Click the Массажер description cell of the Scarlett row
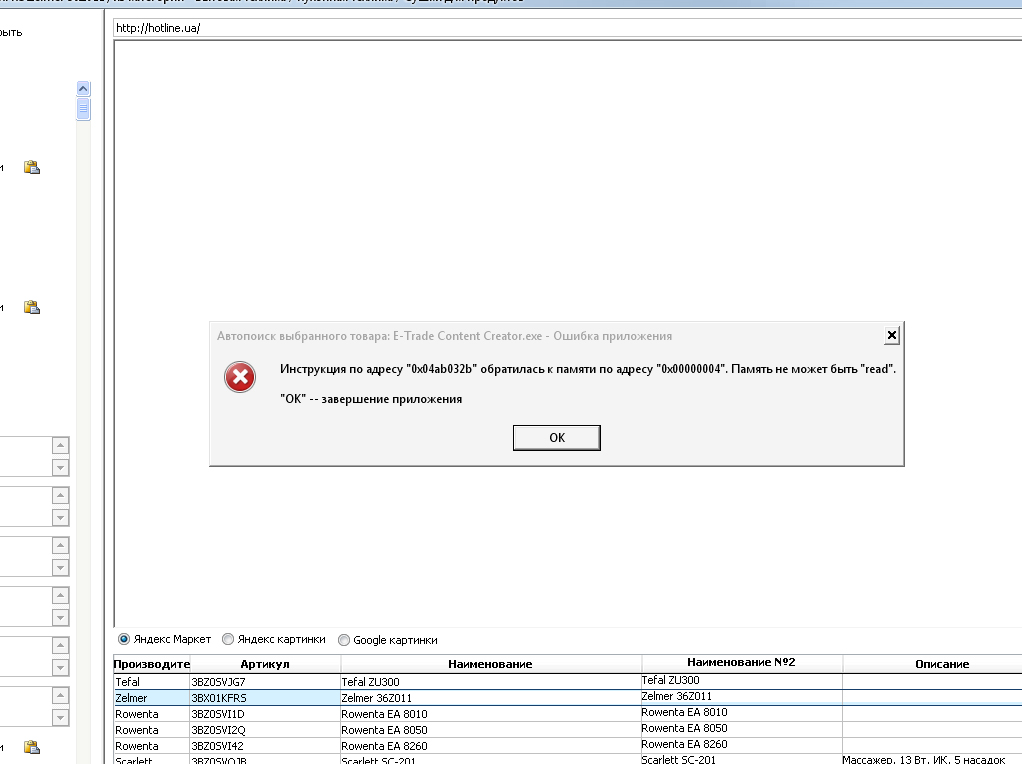The image size is (1022, 764). (x=932, y=759)
